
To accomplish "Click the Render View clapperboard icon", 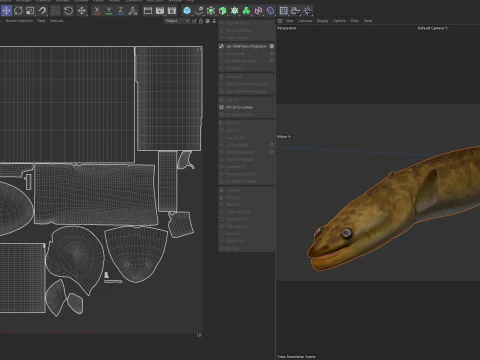I will click(148, 11).
